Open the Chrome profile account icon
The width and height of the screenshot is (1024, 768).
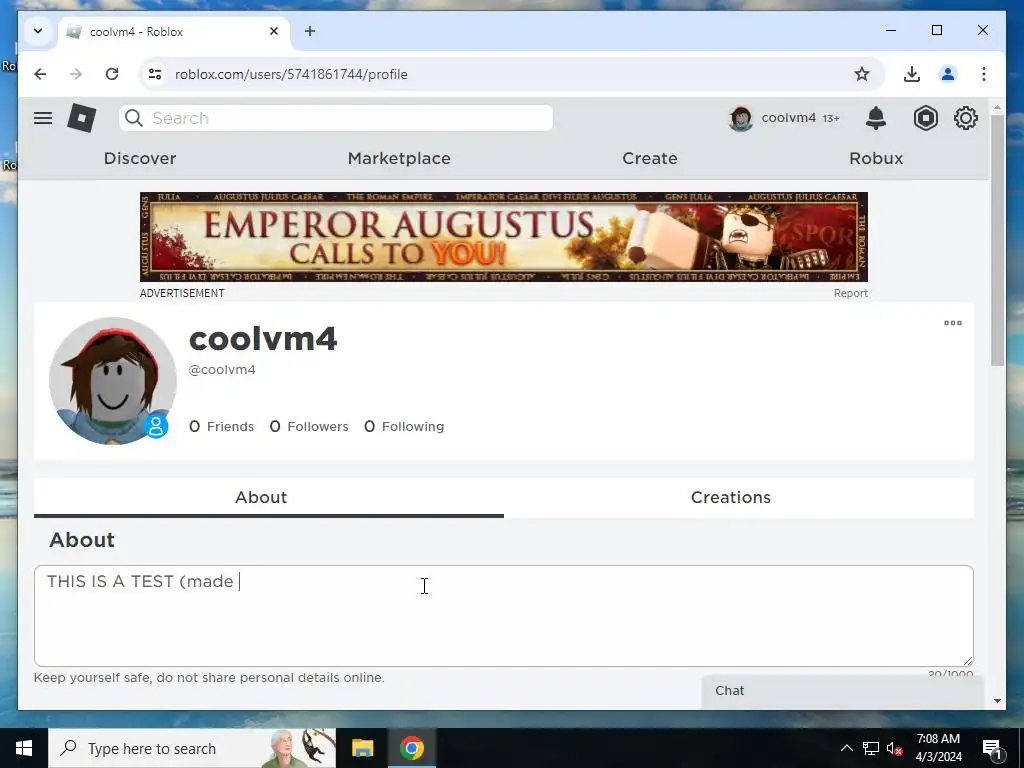[x=948, y=74]
